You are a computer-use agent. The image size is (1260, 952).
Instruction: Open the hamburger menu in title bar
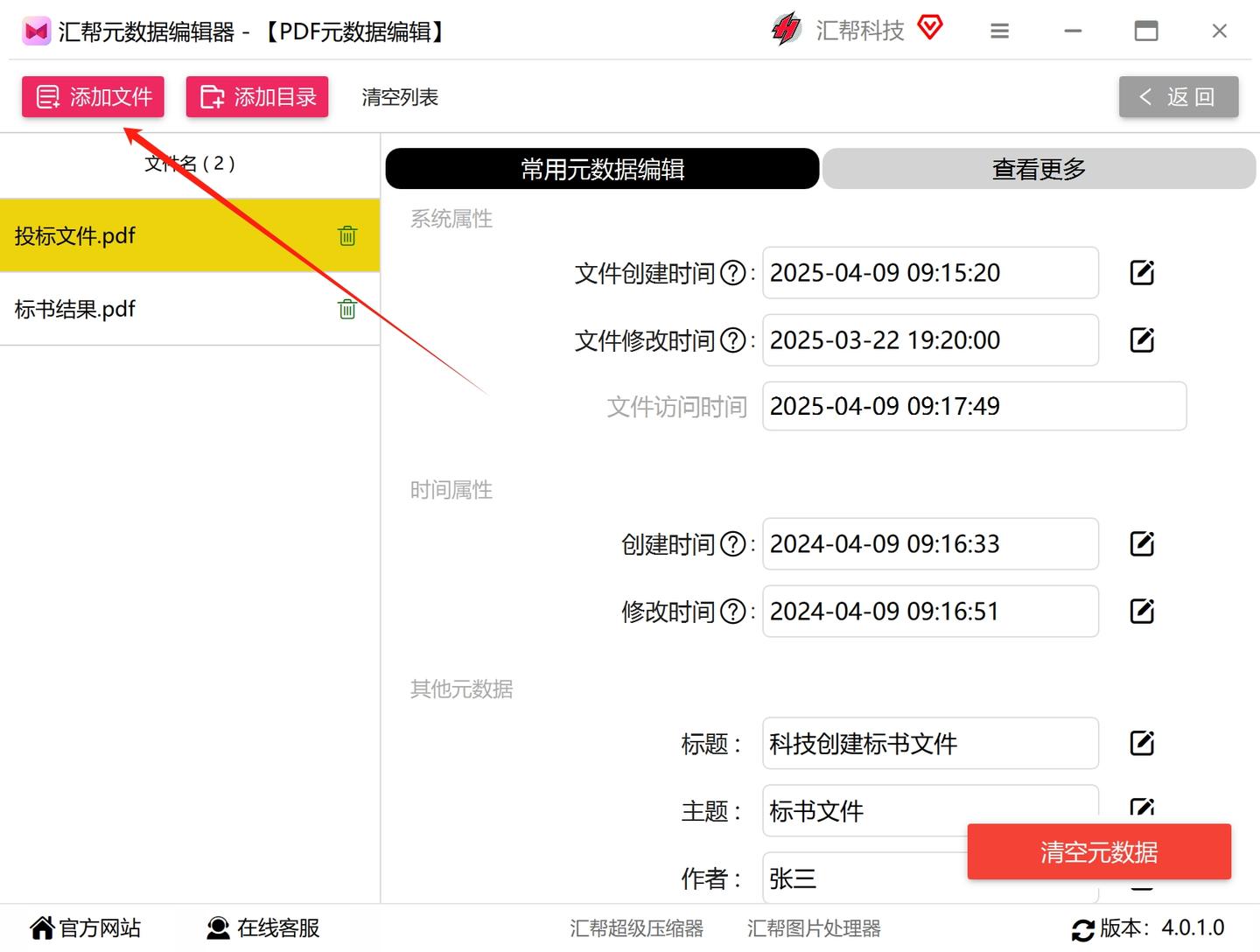point(999,31)
